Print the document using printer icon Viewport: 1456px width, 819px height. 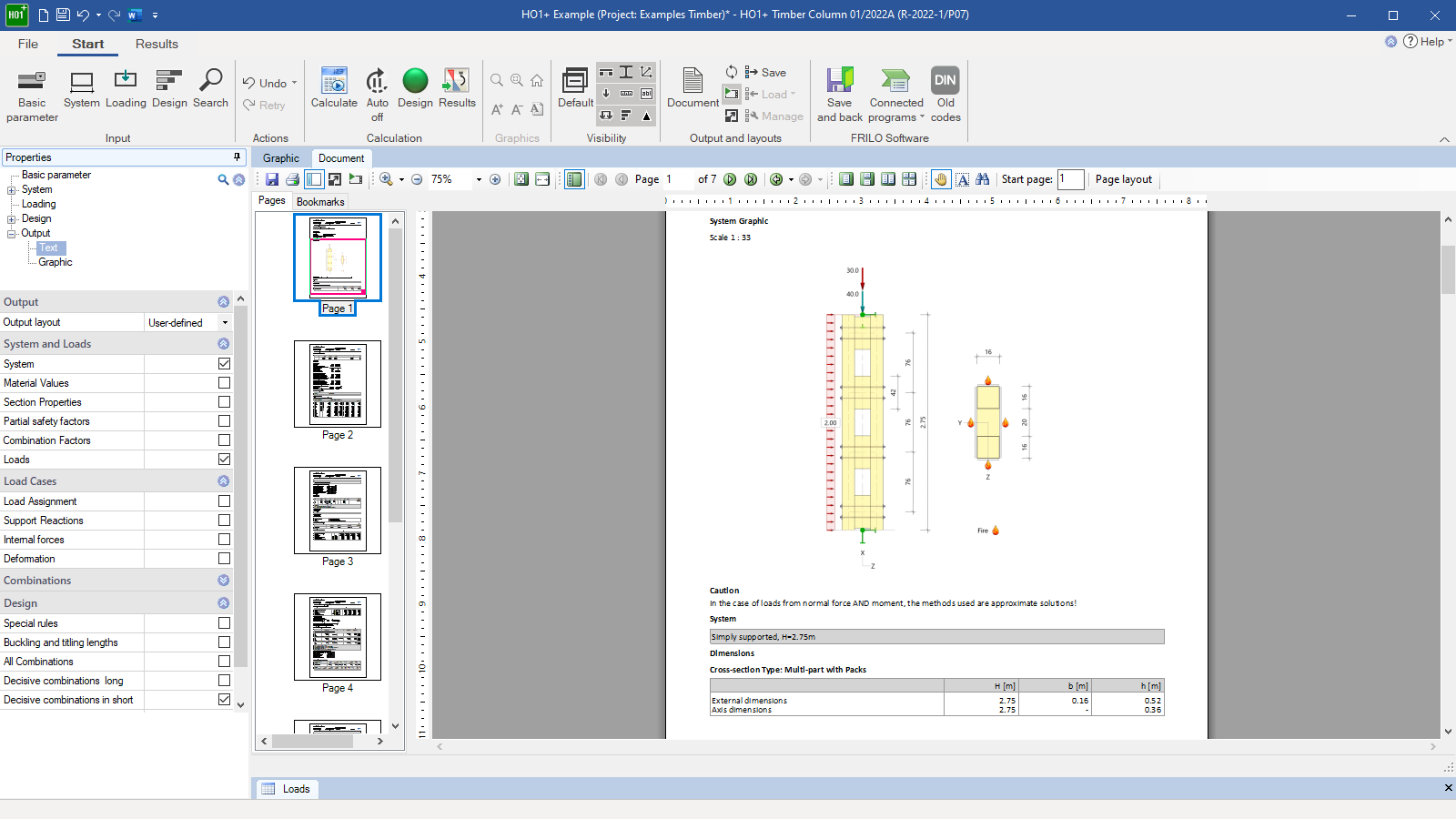click(x=293, y=179)
